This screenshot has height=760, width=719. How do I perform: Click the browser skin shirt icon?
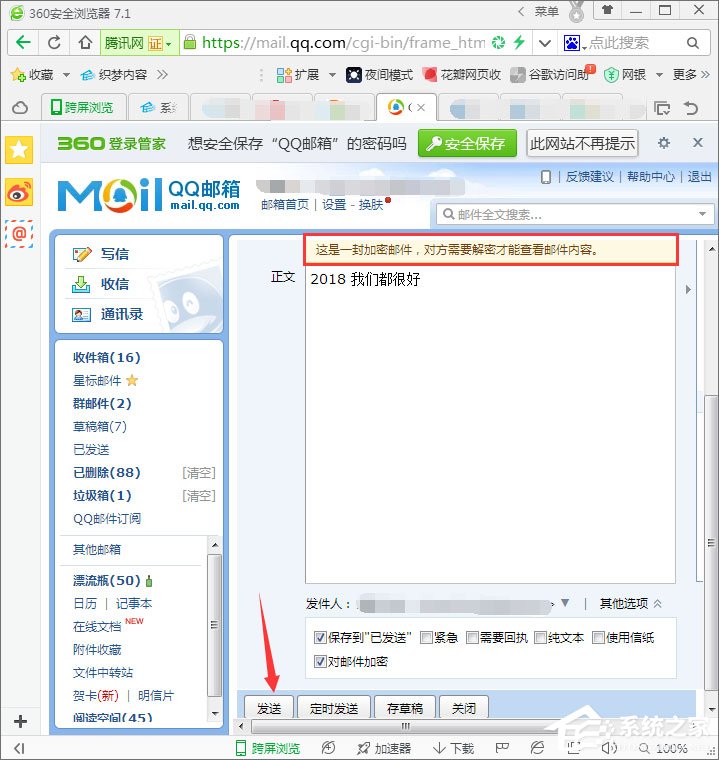(x=607, y=10)
